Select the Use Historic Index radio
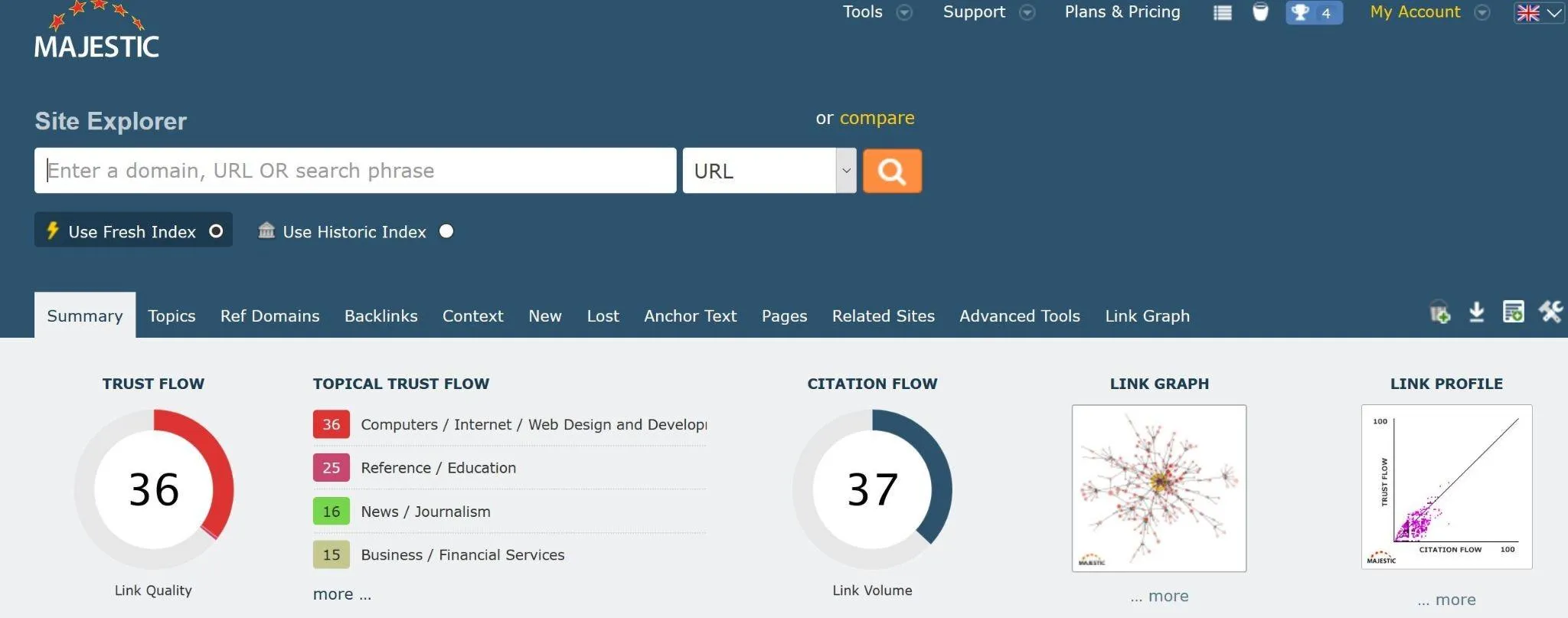 tap(446, 231)
